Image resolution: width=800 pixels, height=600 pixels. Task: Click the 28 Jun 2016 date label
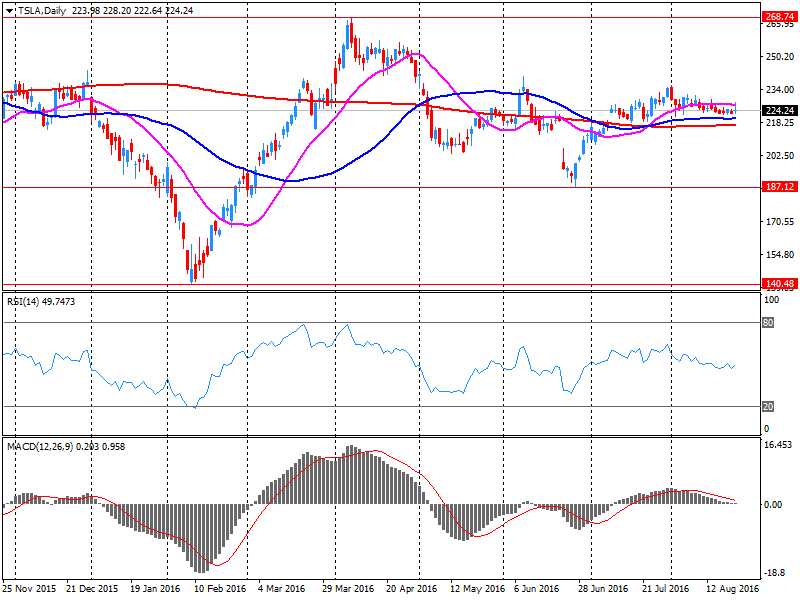[x=603, y=588]
